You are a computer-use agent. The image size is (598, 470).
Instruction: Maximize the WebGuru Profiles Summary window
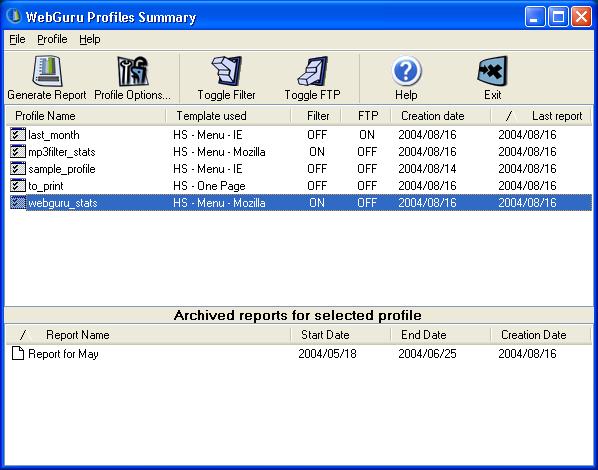coord(558,16)
